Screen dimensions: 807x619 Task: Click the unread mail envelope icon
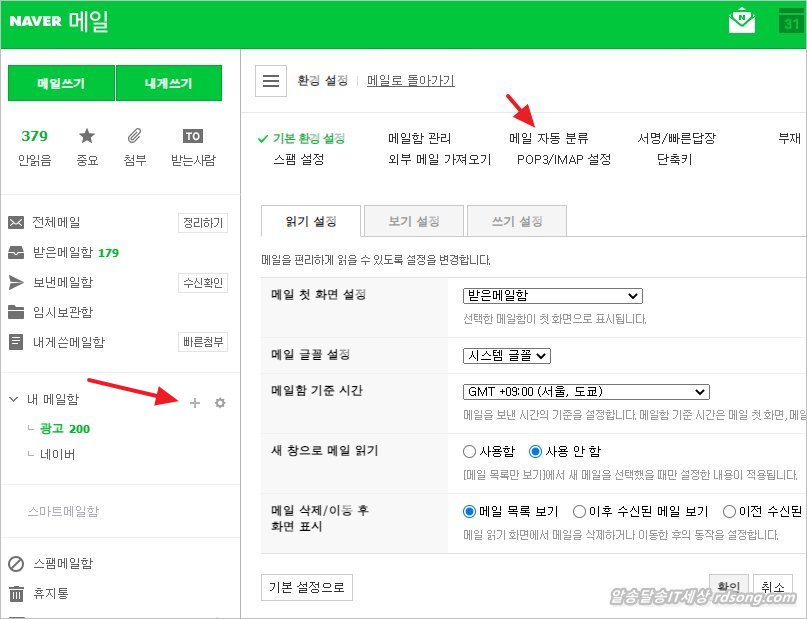(34, 137)
